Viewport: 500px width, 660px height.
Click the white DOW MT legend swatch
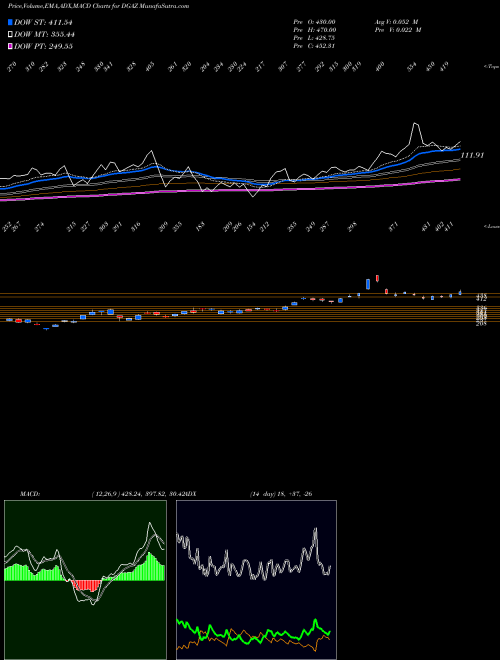point(10,34)
